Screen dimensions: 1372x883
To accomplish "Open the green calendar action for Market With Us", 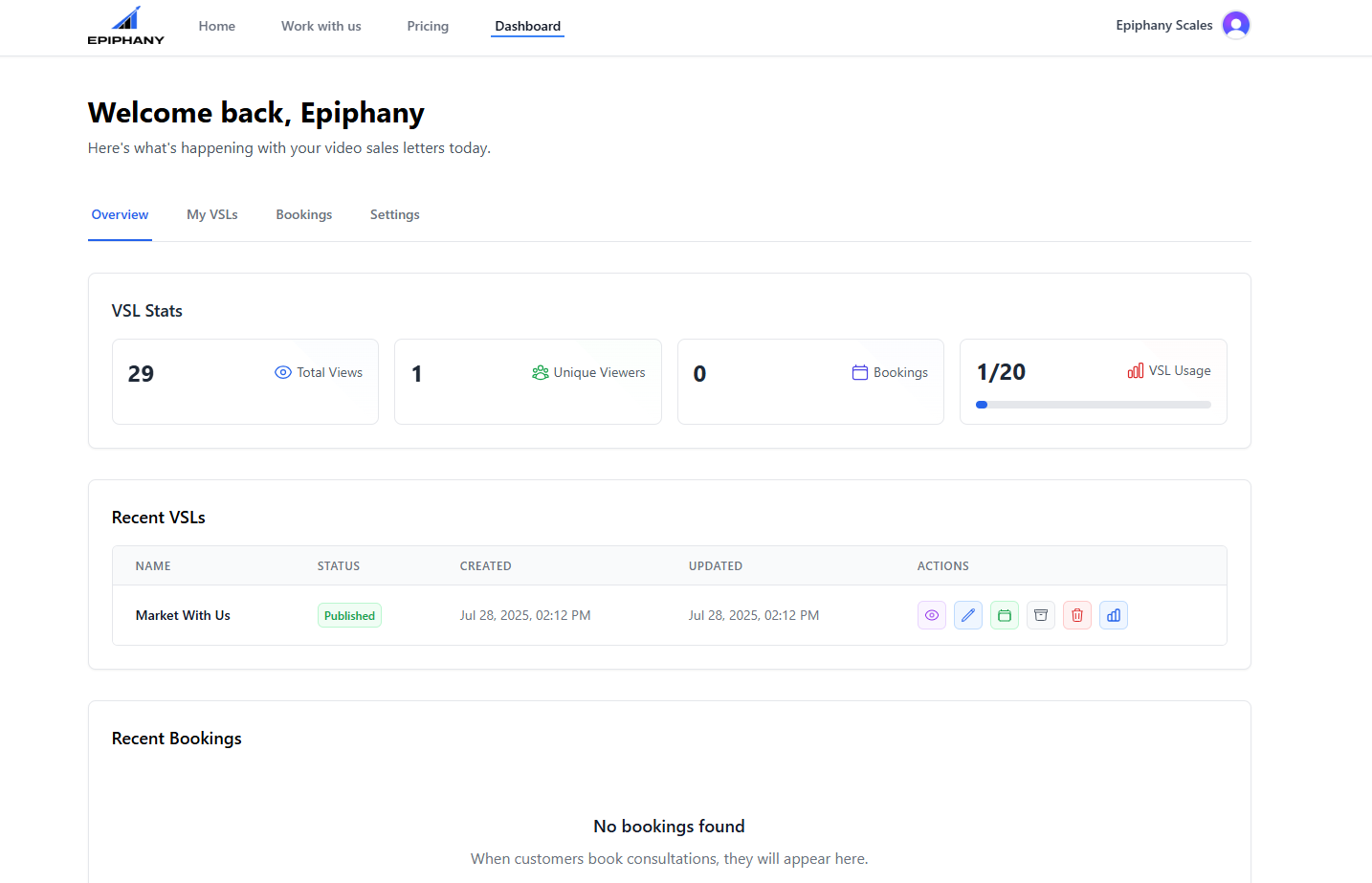I will coord(1005,615).
